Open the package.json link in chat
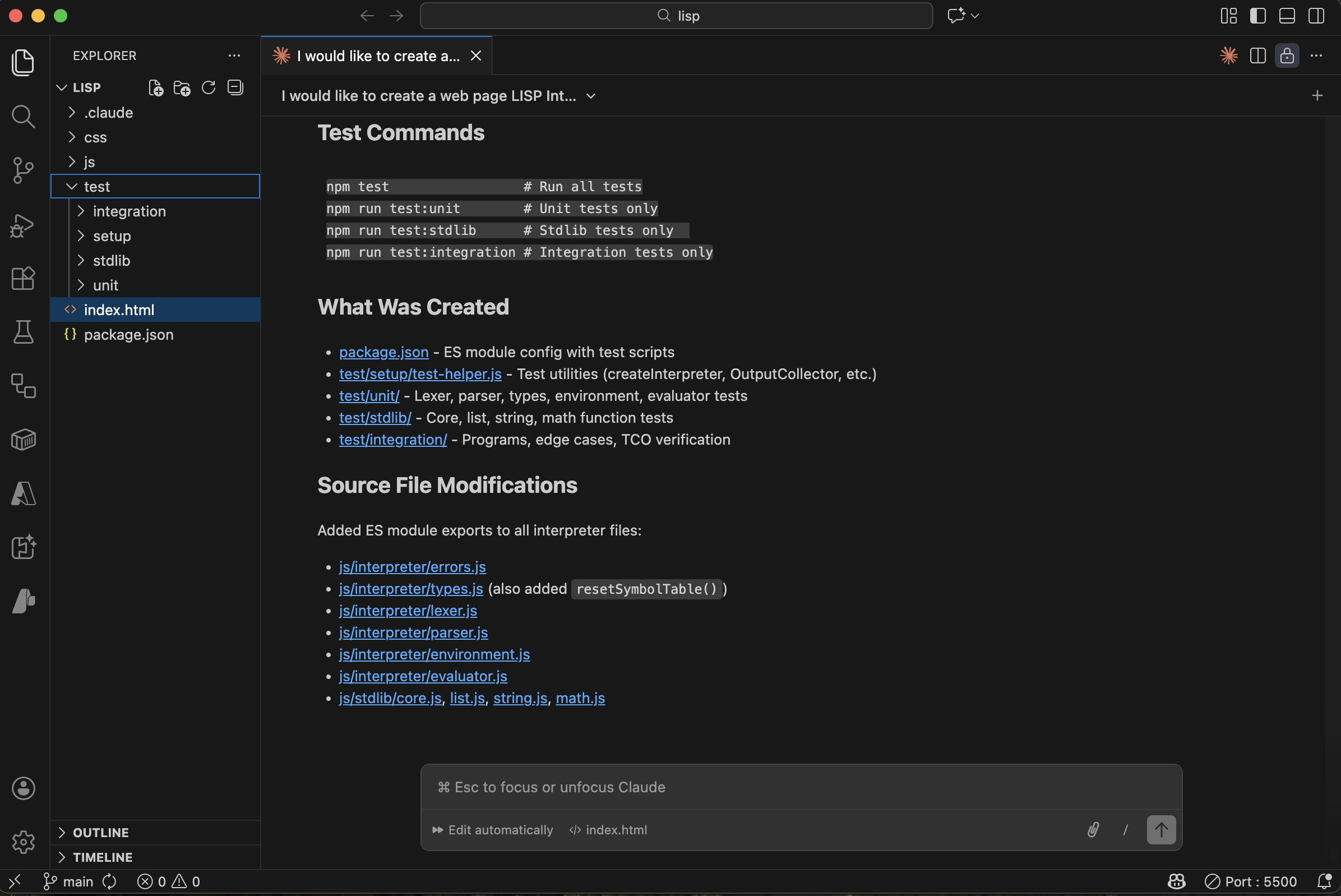The width and height of the screenshot is (1341, 896). (x=383, y=352)
